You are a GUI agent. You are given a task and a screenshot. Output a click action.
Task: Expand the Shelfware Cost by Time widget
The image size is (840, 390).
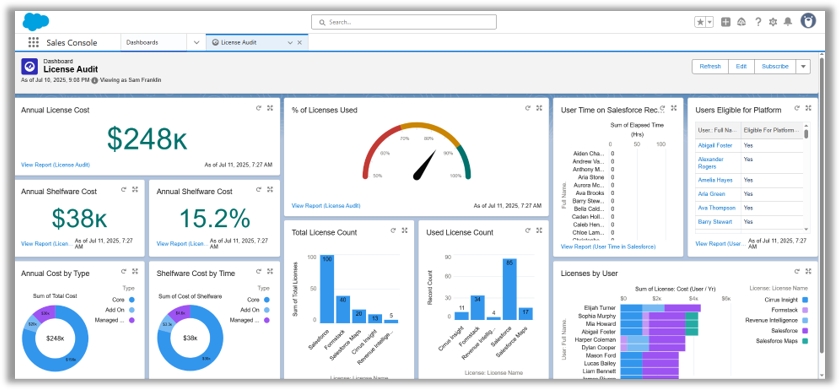coord(270,272)
